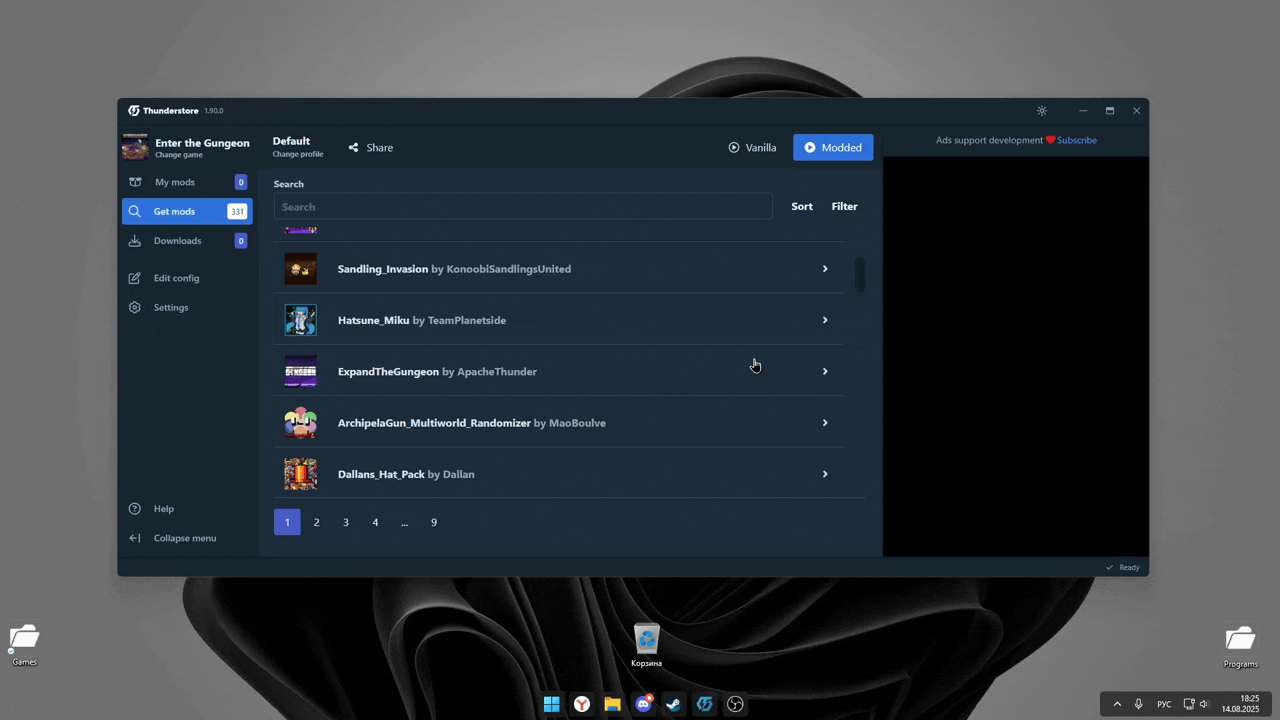Focus the mod Search field

523,207
